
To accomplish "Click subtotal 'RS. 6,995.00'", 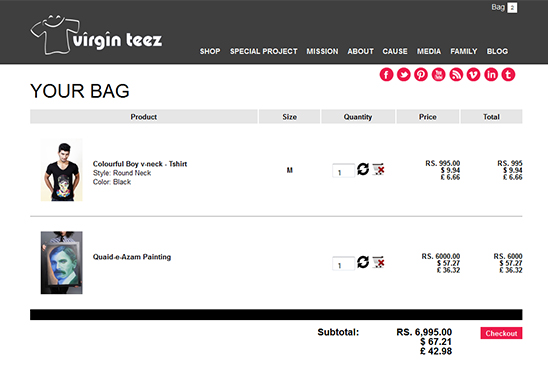I will pyautogui.click(x=424, y=332).
